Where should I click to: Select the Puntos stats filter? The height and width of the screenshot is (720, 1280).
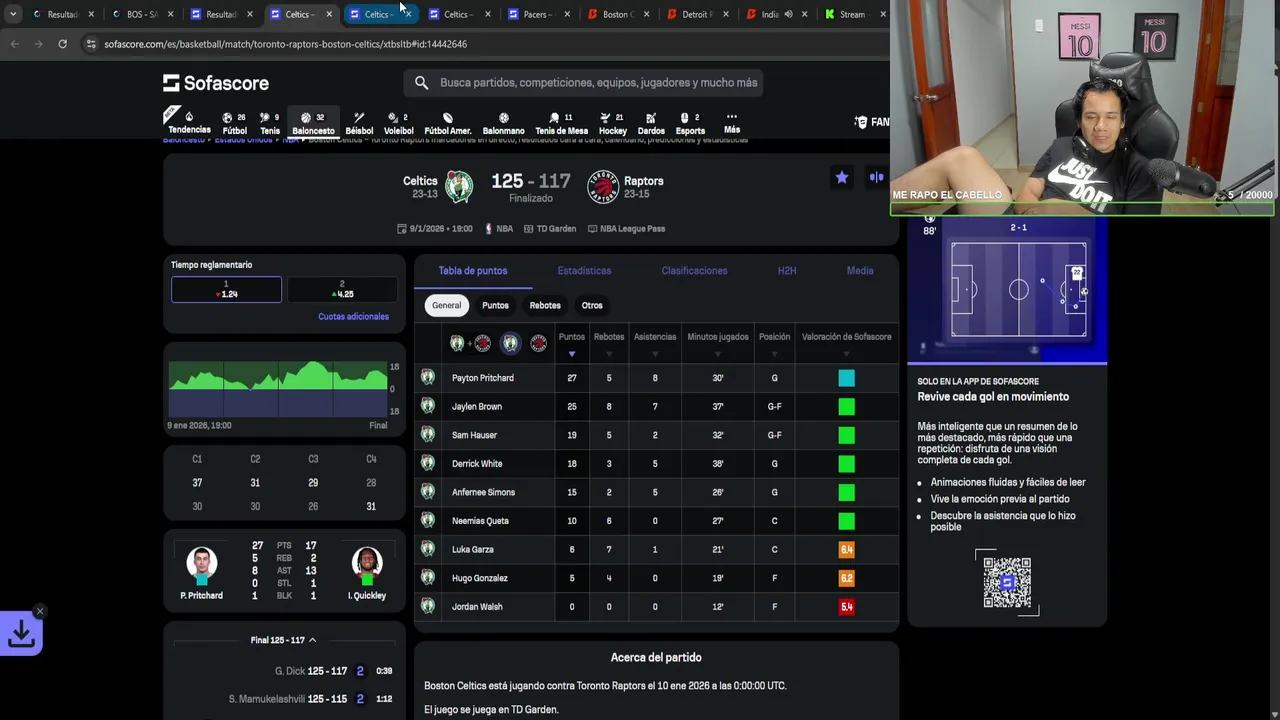coord(495,305)
